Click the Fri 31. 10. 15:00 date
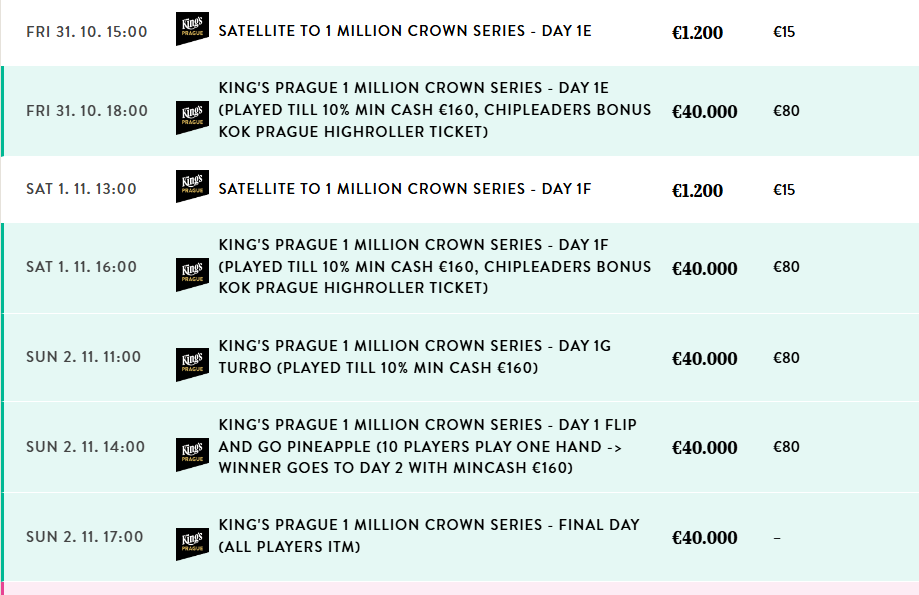 87,32
